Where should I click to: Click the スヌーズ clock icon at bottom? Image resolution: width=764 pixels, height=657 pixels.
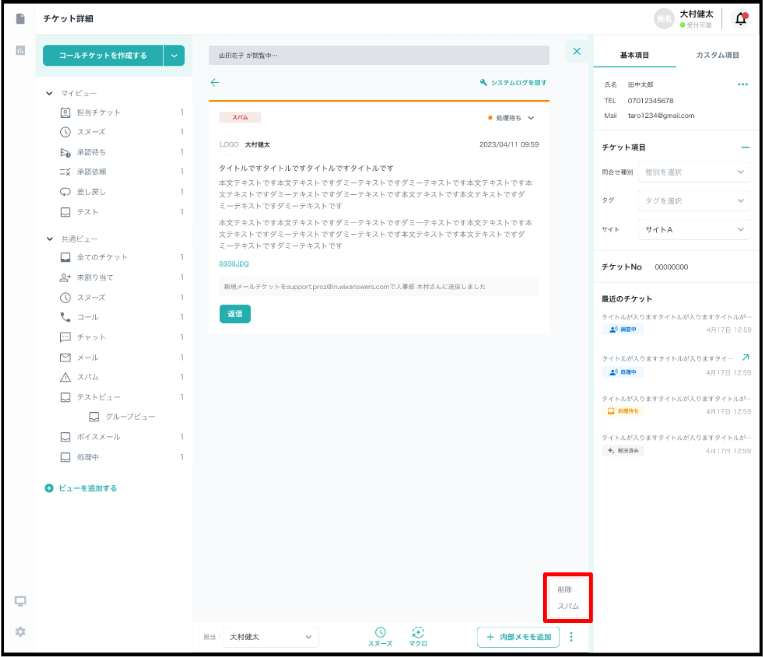(x=380, y=632)
